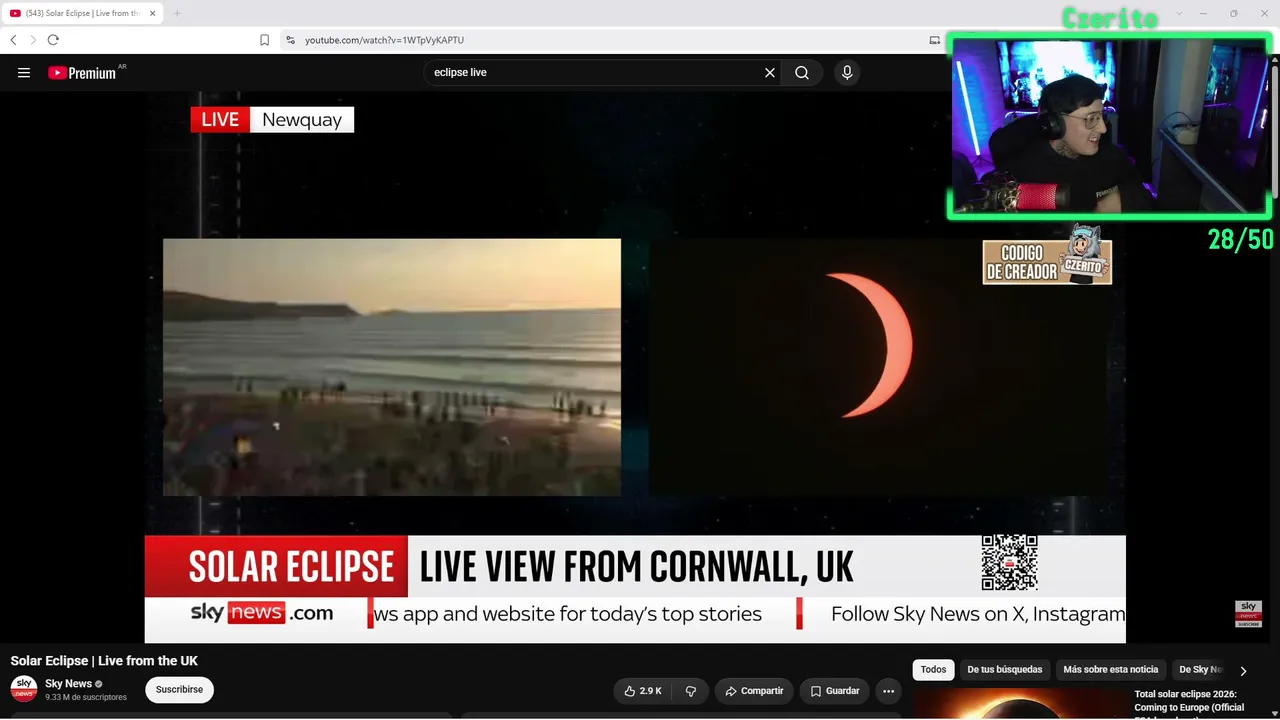Reload the YouTube page

coord(53,40)
